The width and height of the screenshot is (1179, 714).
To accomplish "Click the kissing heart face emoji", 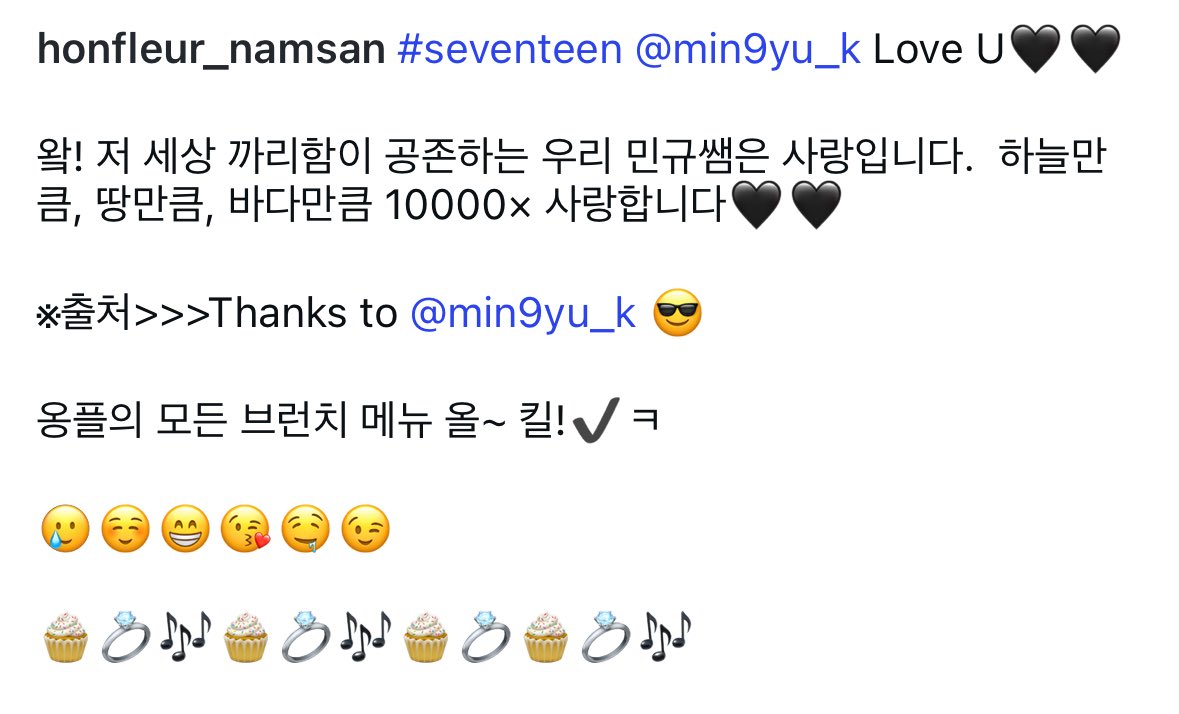I will click(246, 529).
